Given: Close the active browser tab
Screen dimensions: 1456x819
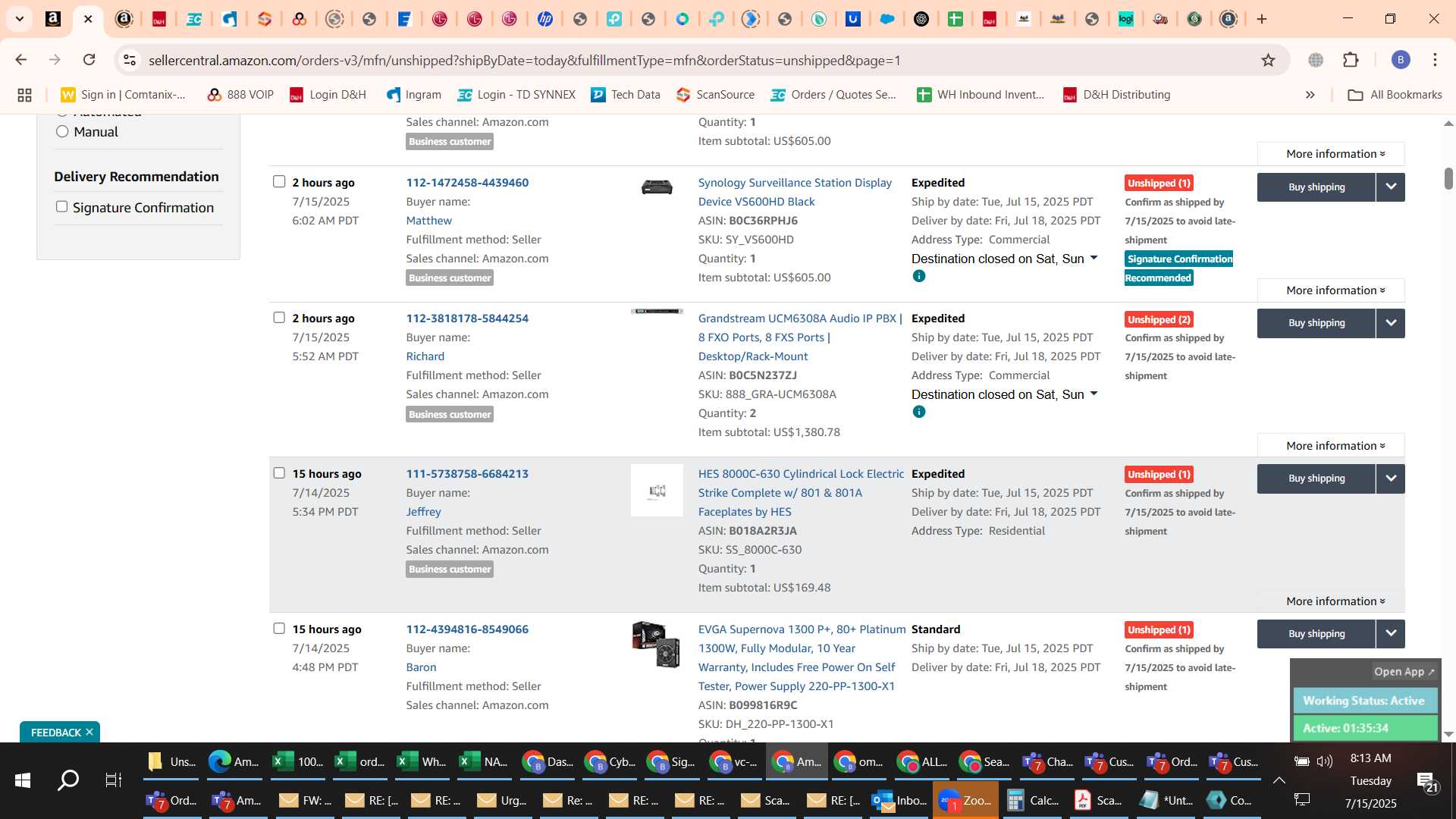Looking at the screenshot, I should pos(88,19).
